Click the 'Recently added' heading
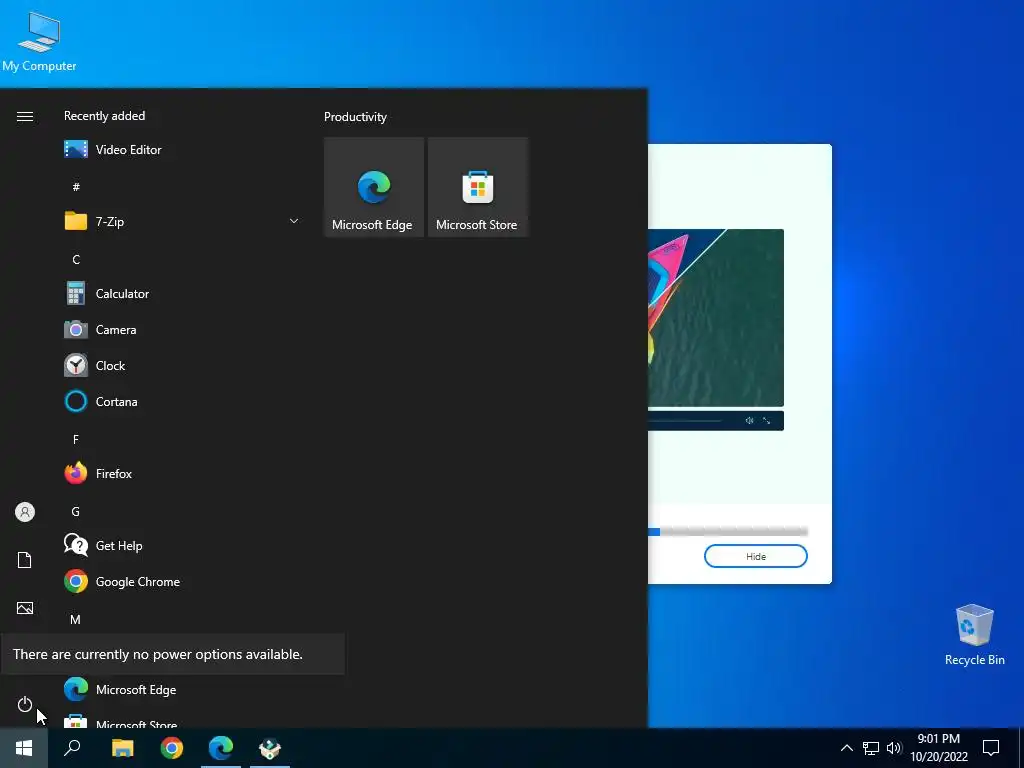This screenshot has width=1024, height=768. pos(104,116)
